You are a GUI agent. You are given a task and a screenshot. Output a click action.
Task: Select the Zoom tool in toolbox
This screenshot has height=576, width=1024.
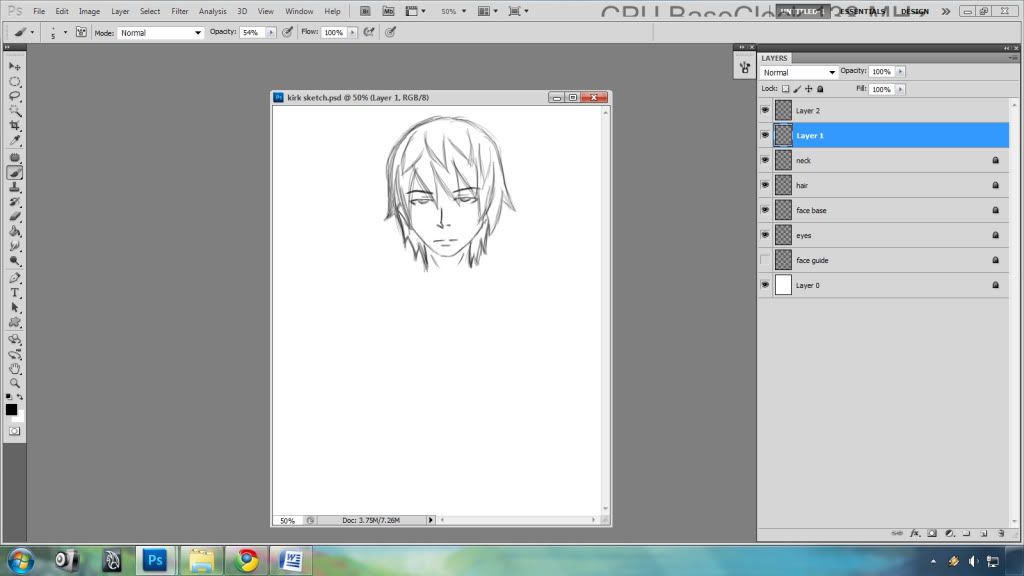click(15, 383)
